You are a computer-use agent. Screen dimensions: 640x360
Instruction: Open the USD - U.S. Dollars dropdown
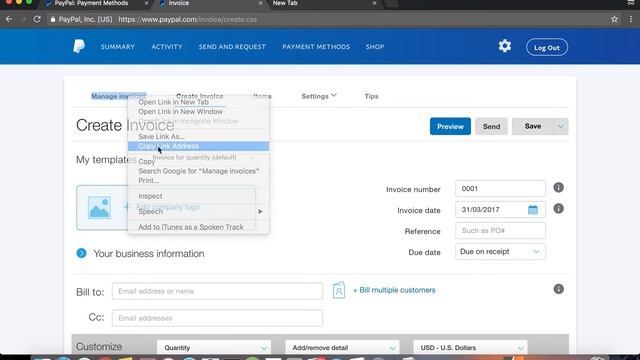click(470, 348)
